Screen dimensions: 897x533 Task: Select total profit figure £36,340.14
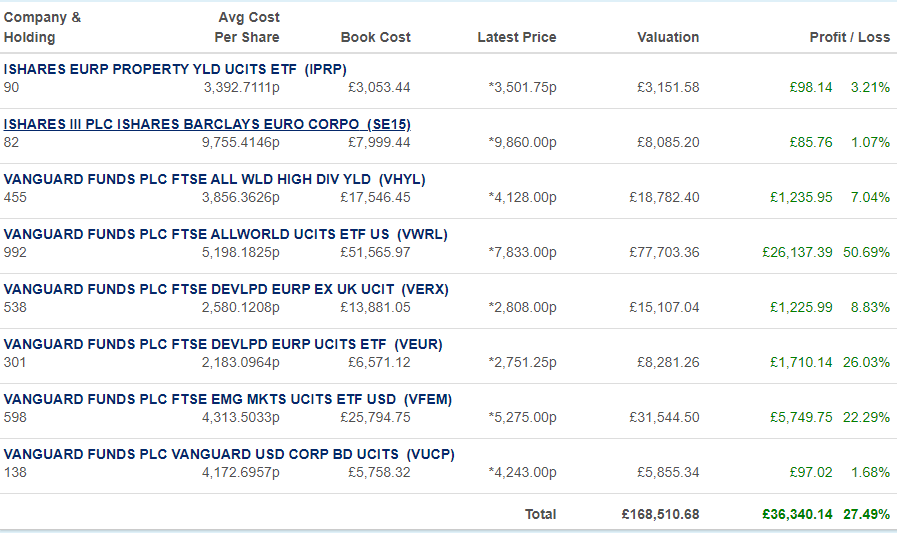(x=797, y=514)
